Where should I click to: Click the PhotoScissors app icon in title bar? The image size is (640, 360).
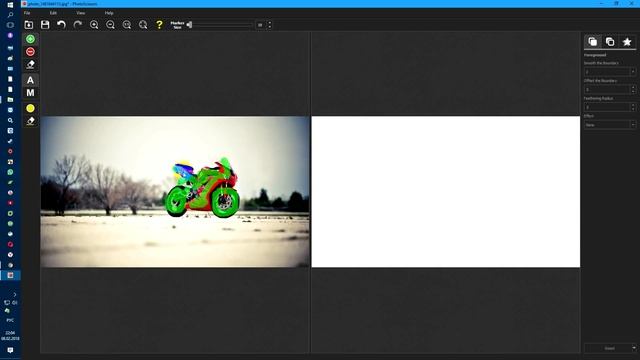pos(24,4)
